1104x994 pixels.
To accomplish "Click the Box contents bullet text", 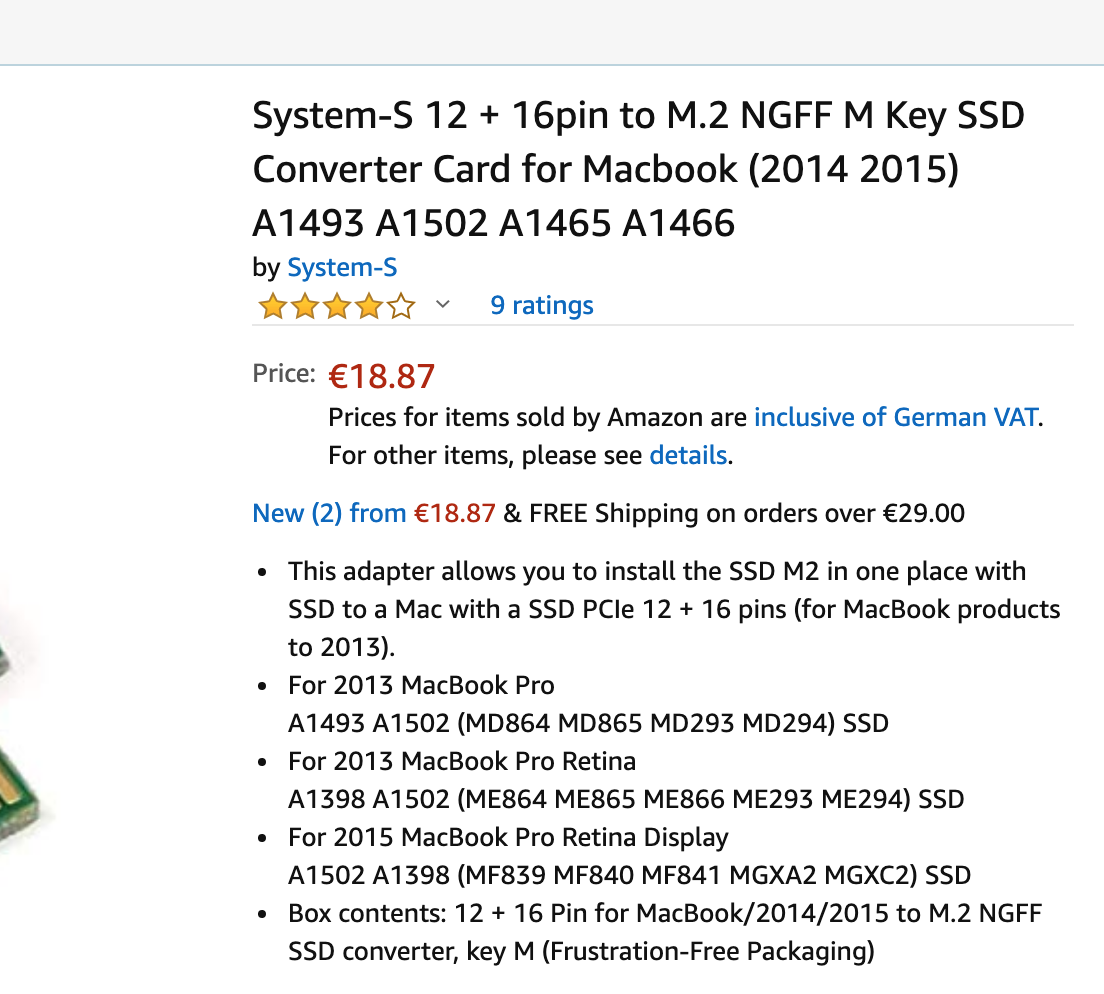I will pos(665,932).
